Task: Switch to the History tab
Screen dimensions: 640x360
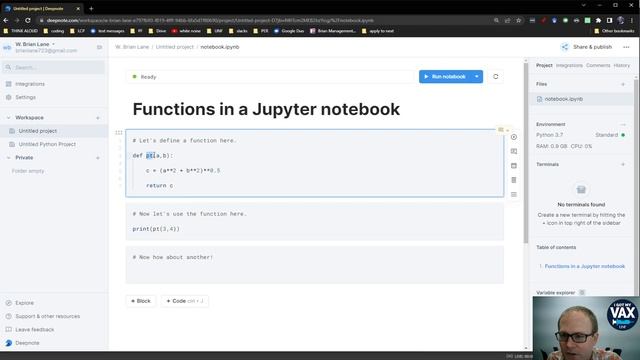Action: tap(622, 65)
